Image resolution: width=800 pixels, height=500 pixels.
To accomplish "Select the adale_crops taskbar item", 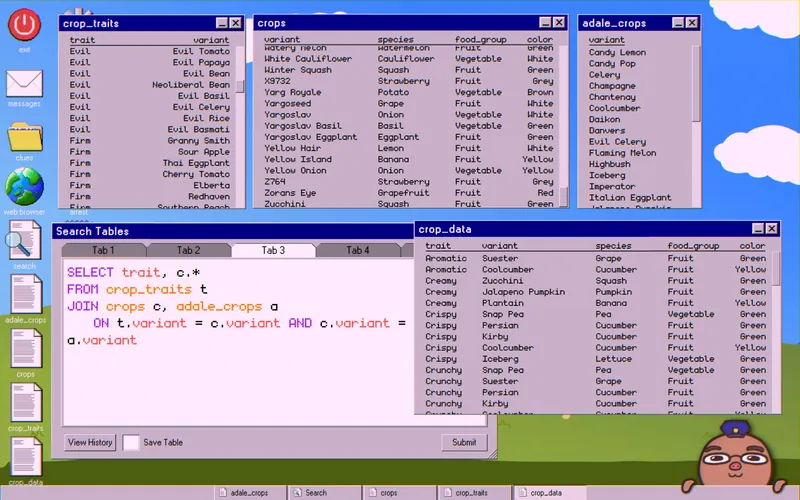I will click(249, 493).
